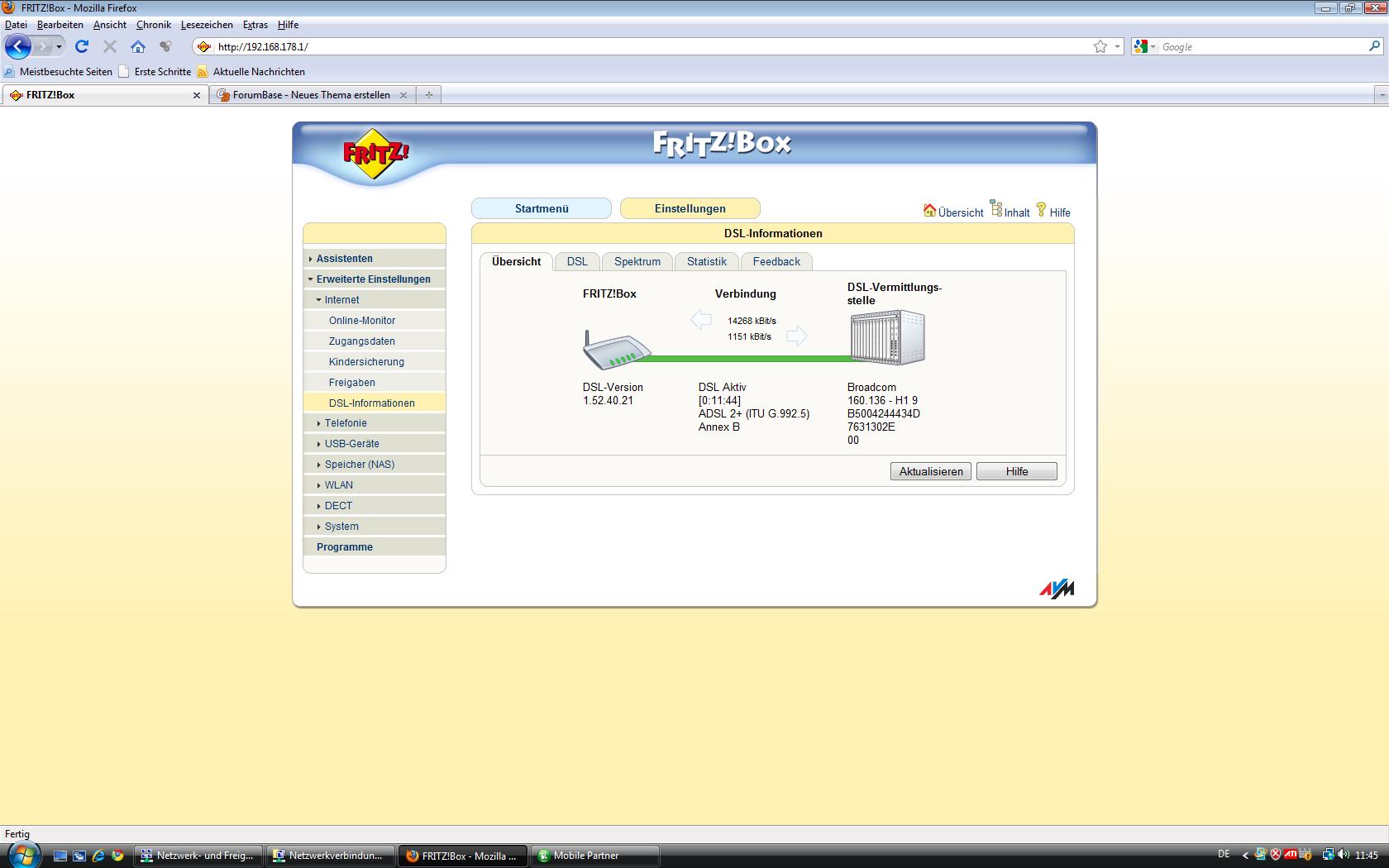Switch to the Feedback tab
The height and width of the screenshot is (868, 1389).
click(776, 261)
